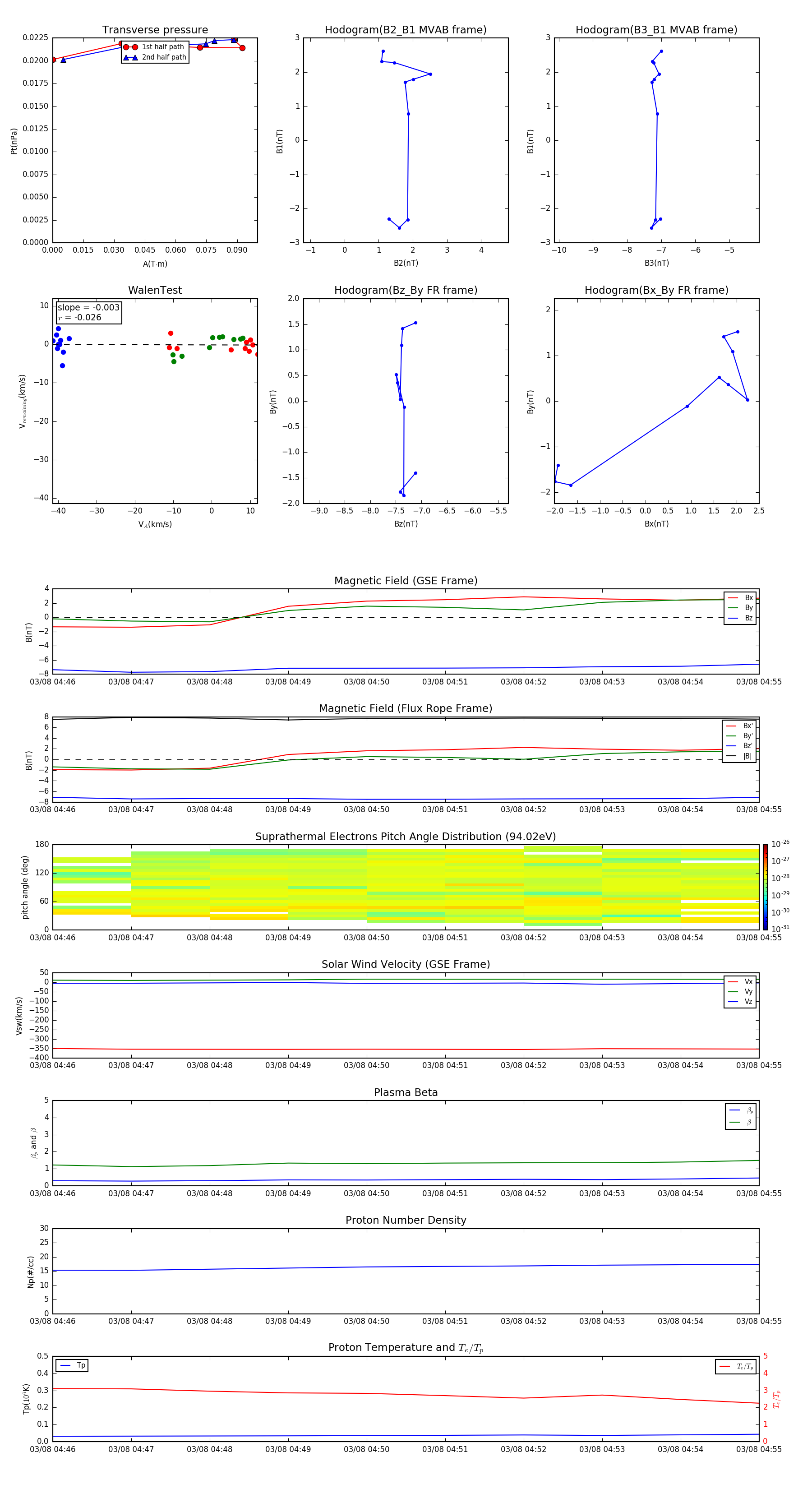Click the By' legend entry in Flux Rope plot

click(x=739, y=736)
